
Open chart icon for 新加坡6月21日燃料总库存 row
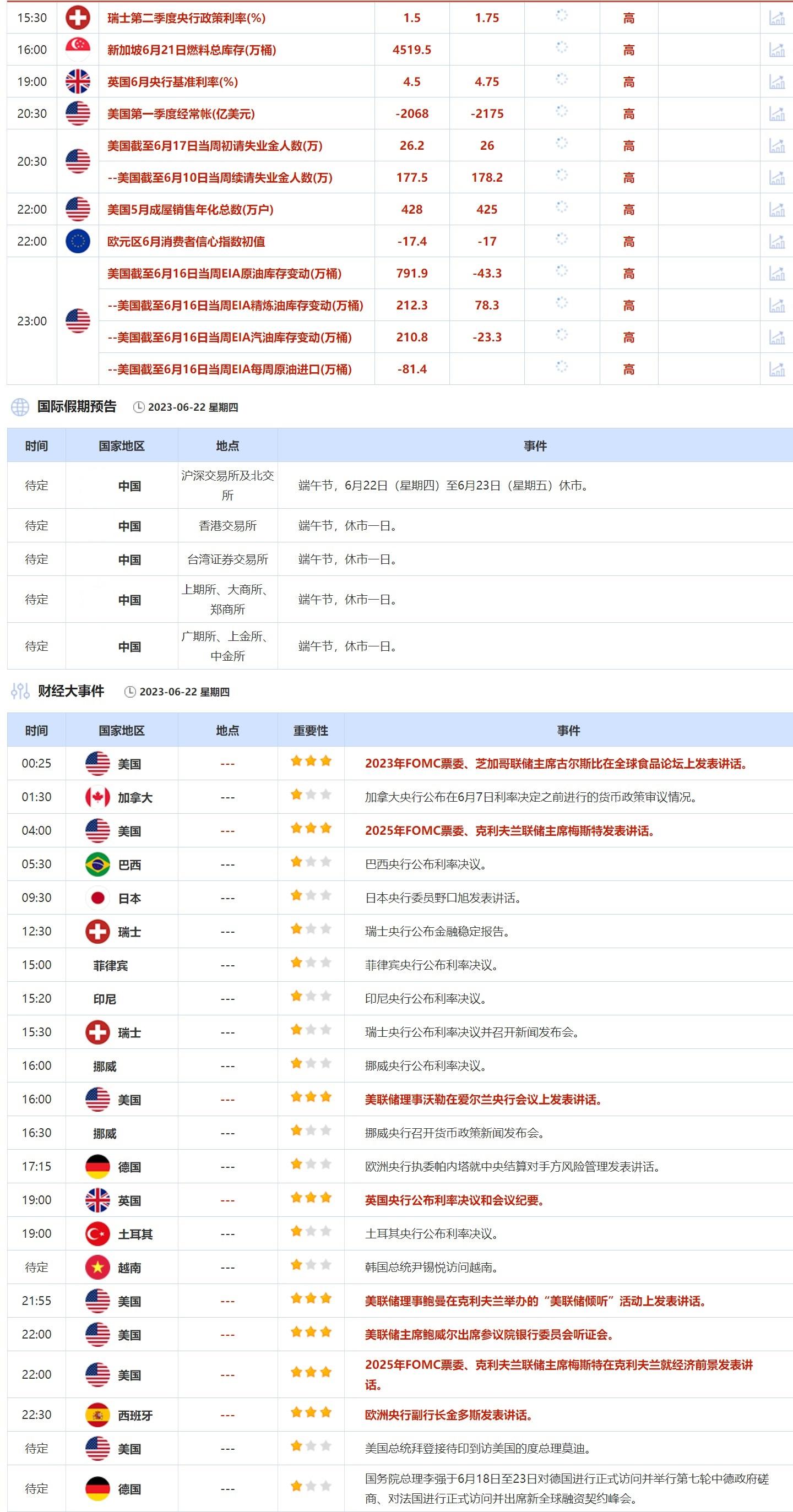(x=776, y=50)
